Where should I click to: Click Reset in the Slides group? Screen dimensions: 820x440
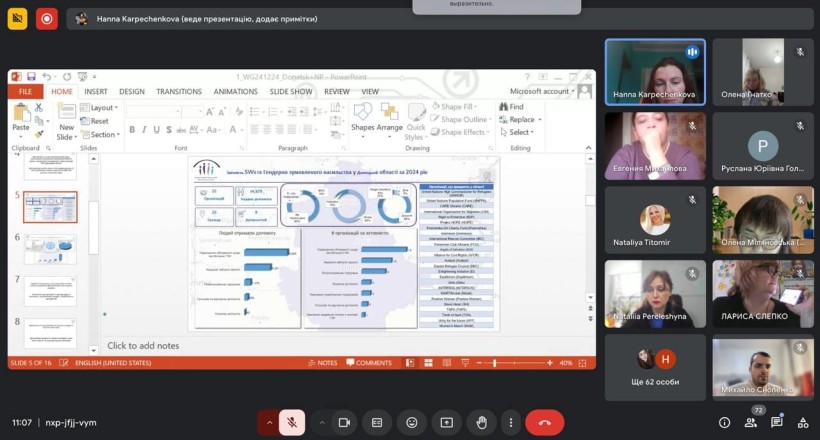point(95,121)
